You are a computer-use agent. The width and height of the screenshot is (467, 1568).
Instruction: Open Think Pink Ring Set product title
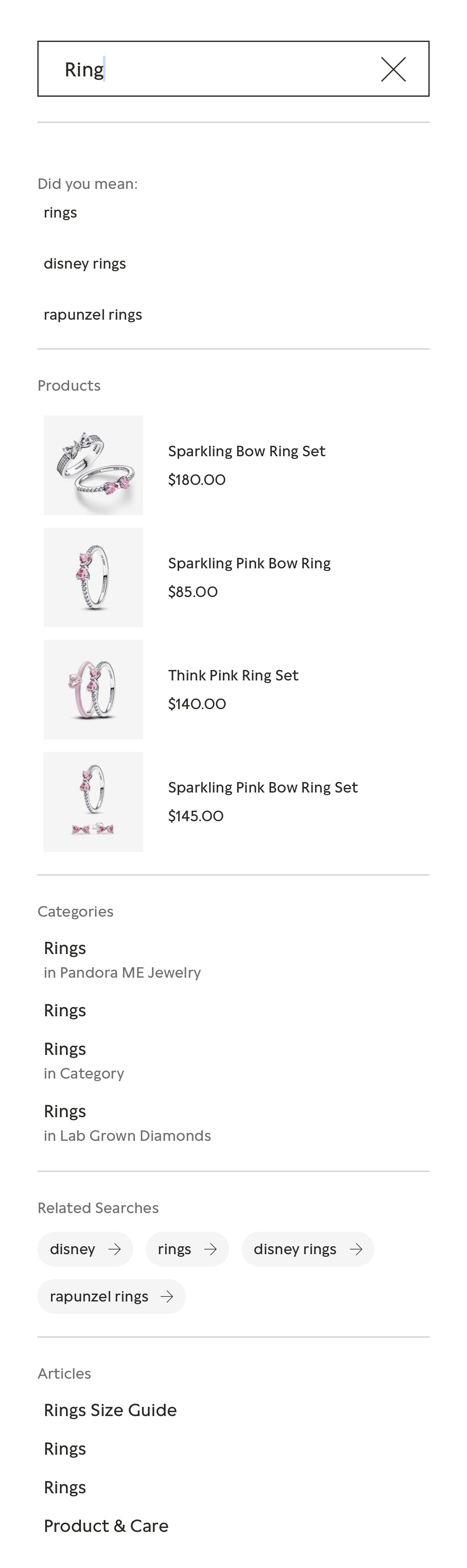pyautogui.click(x=233, y=675)
